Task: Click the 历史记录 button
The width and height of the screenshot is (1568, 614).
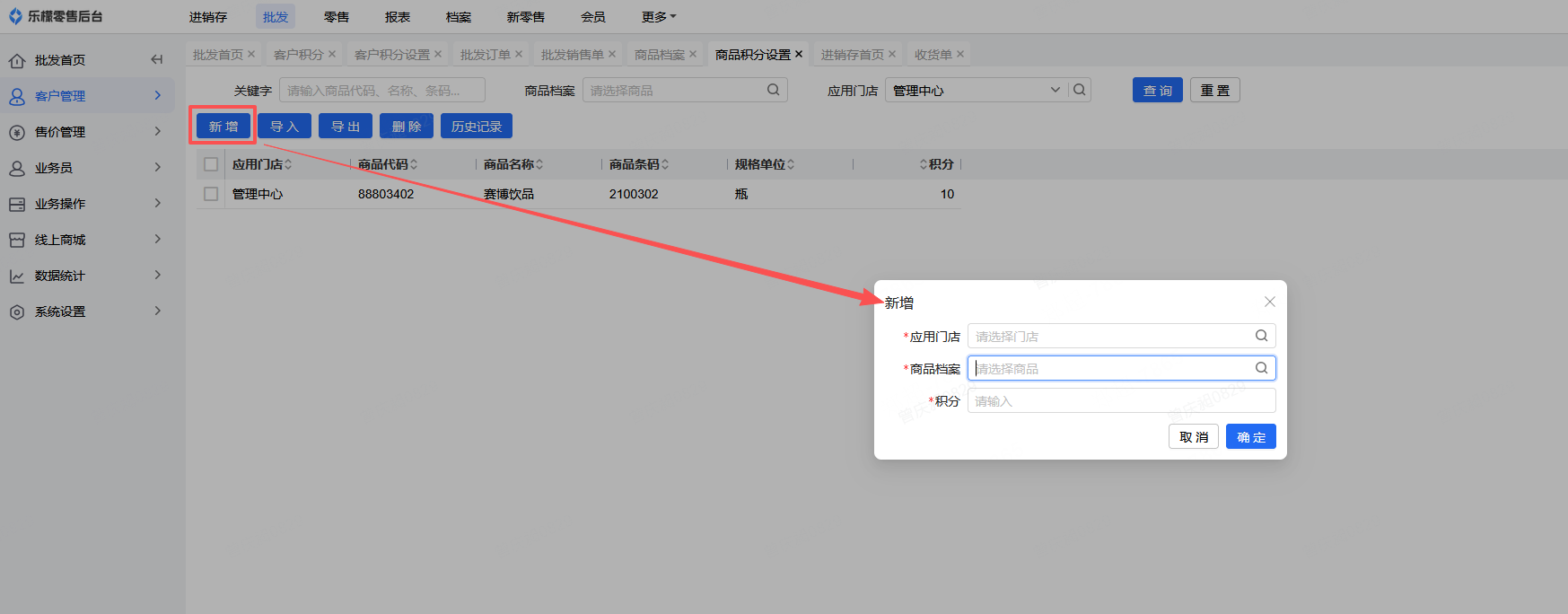Action: pos(477,127)
